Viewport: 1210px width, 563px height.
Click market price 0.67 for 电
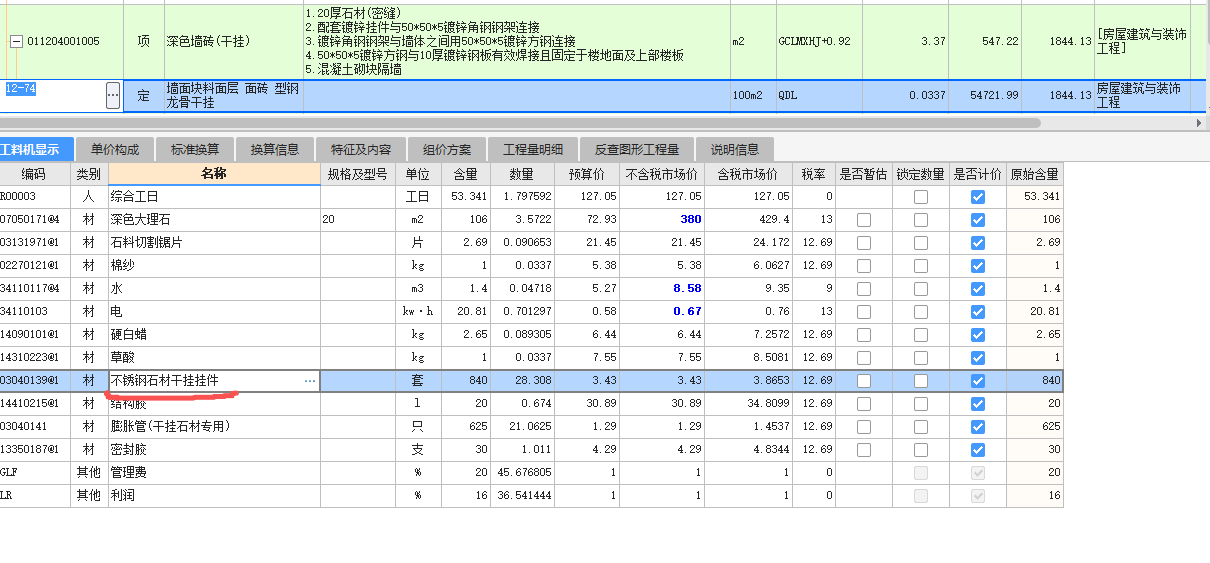663,312
